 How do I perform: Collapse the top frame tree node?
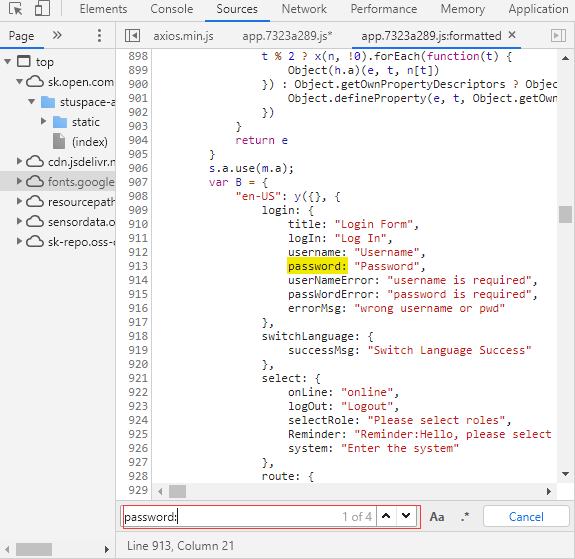[x=7, y=62]
